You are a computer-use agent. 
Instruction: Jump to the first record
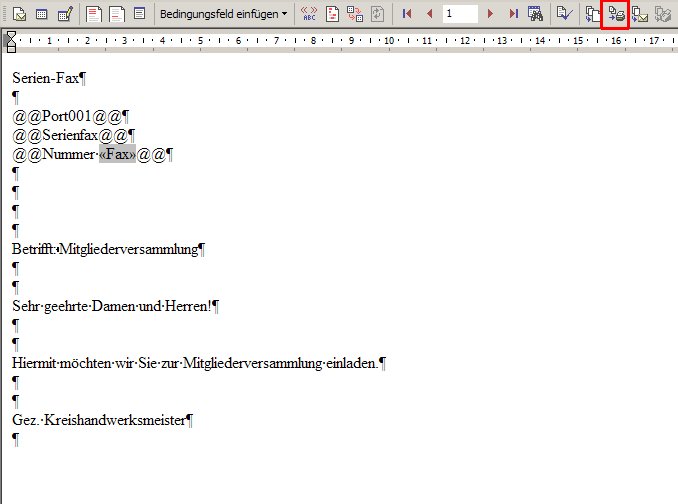point(407,14)
